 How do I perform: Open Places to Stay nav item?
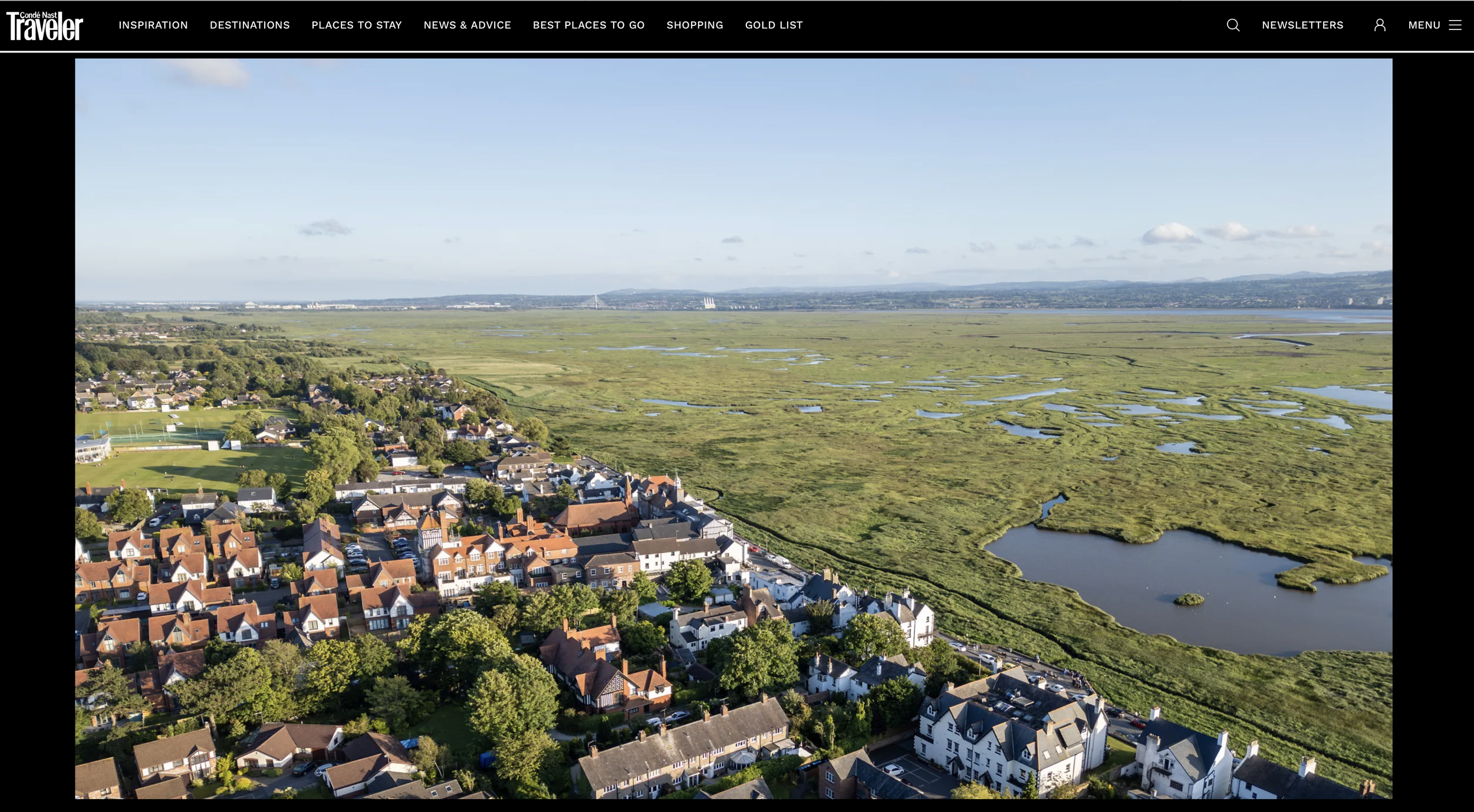coord(357,25)
